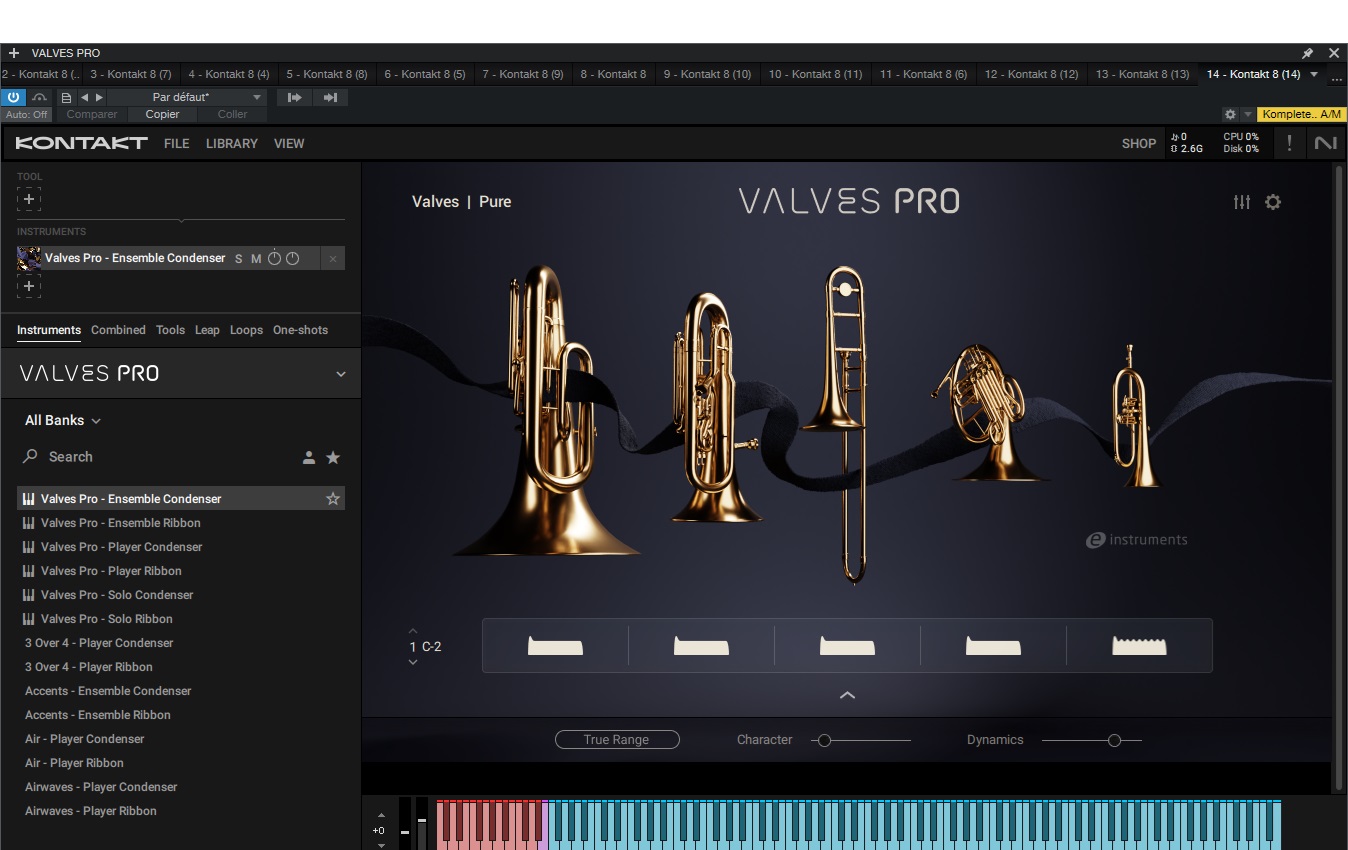The height and width of the screenshot is (850, 1348).
Task: Open the Par défaut preset dropdown
Action: pyautogui.click(x=211, y=97)
